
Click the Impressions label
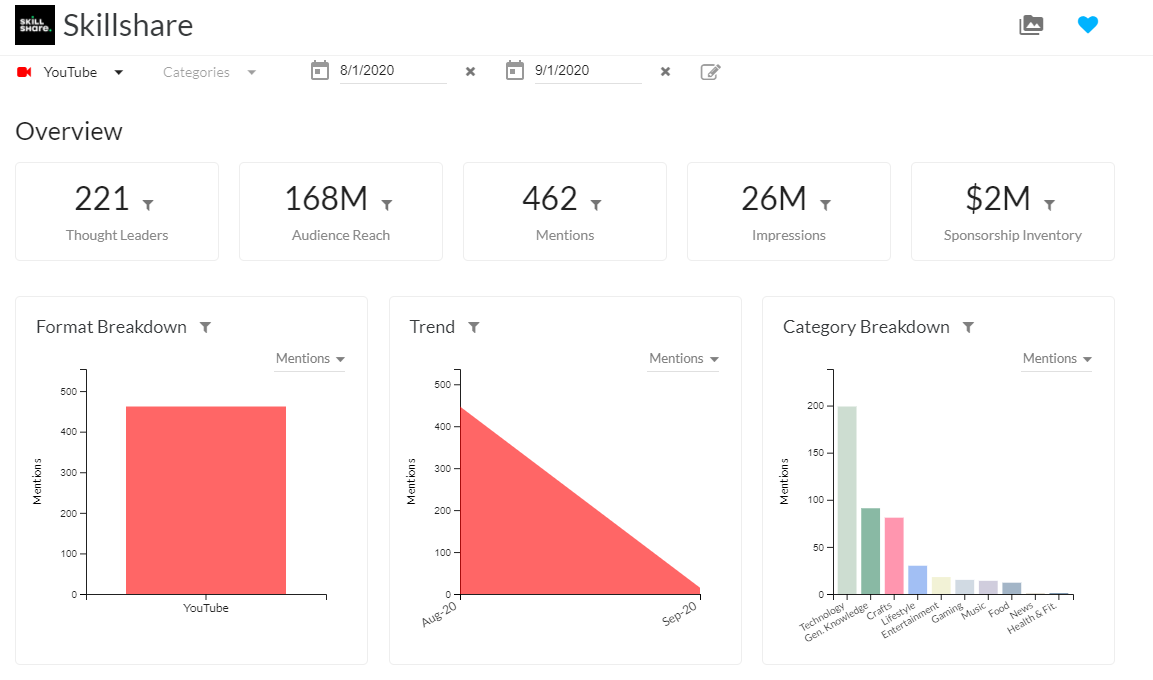[x=788, y=235]
